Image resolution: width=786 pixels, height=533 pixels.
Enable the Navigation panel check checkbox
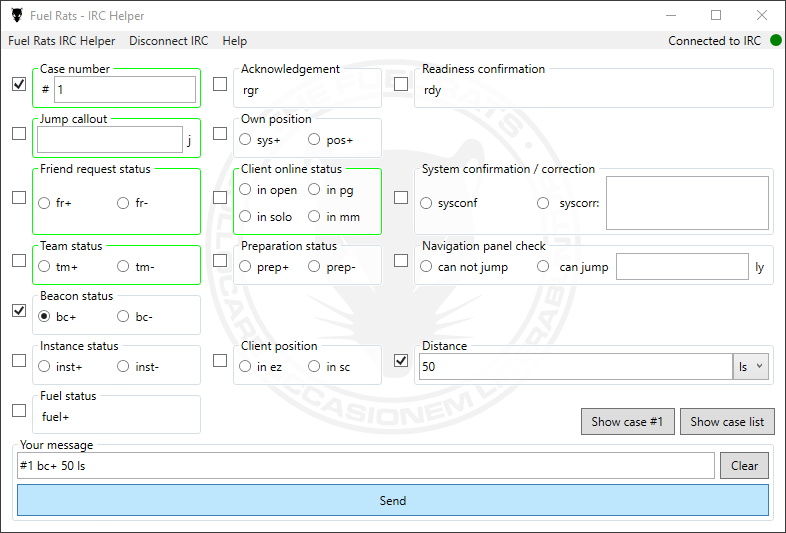pyautogui.click(x=401, y=261)
